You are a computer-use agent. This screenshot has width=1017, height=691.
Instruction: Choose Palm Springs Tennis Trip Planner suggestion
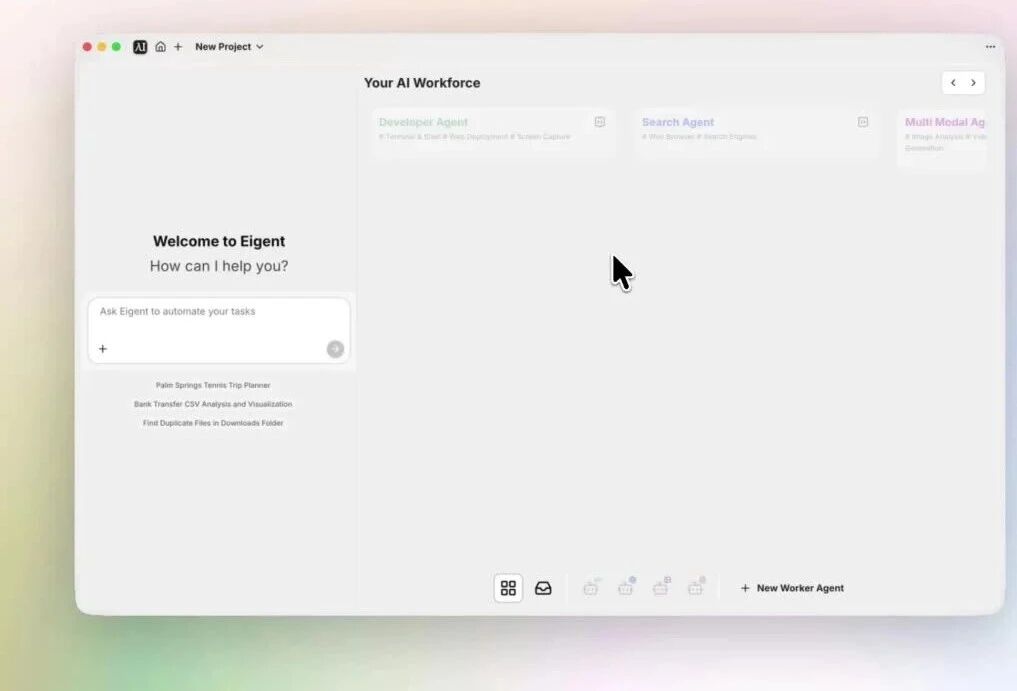213,385
